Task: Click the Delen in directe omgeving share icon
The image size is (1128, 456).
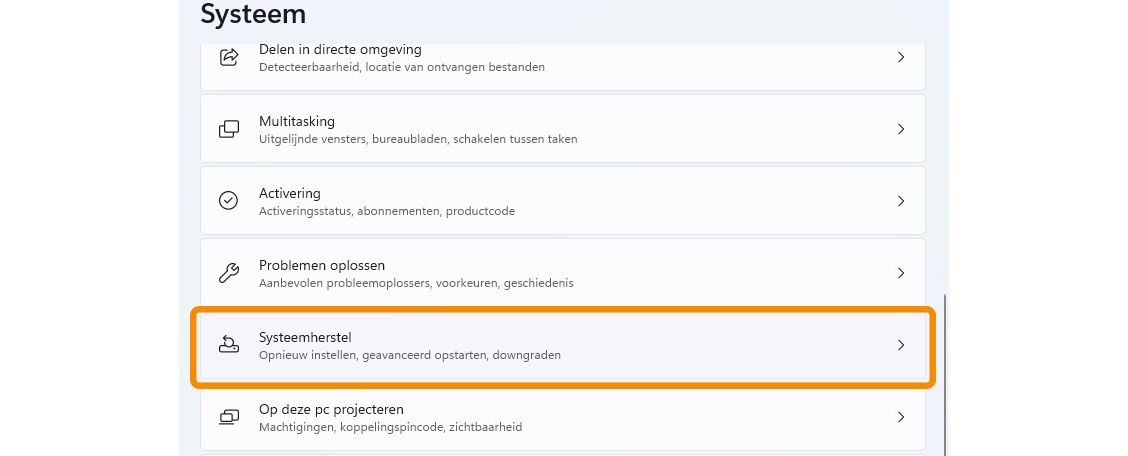Action: pyautogui.click(x=229, y=57)
